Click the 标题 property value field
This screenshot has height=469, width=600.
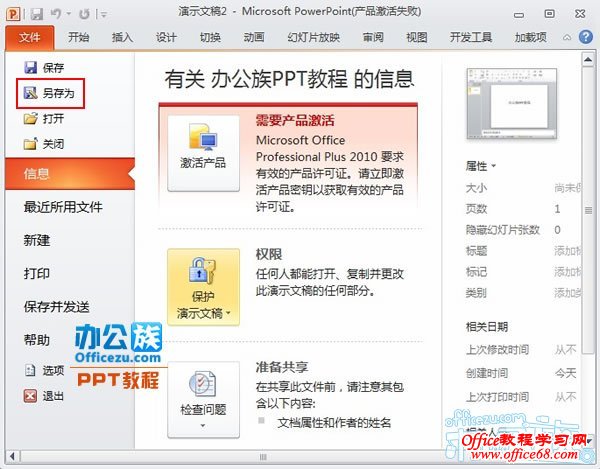click(x=568, y=251)
